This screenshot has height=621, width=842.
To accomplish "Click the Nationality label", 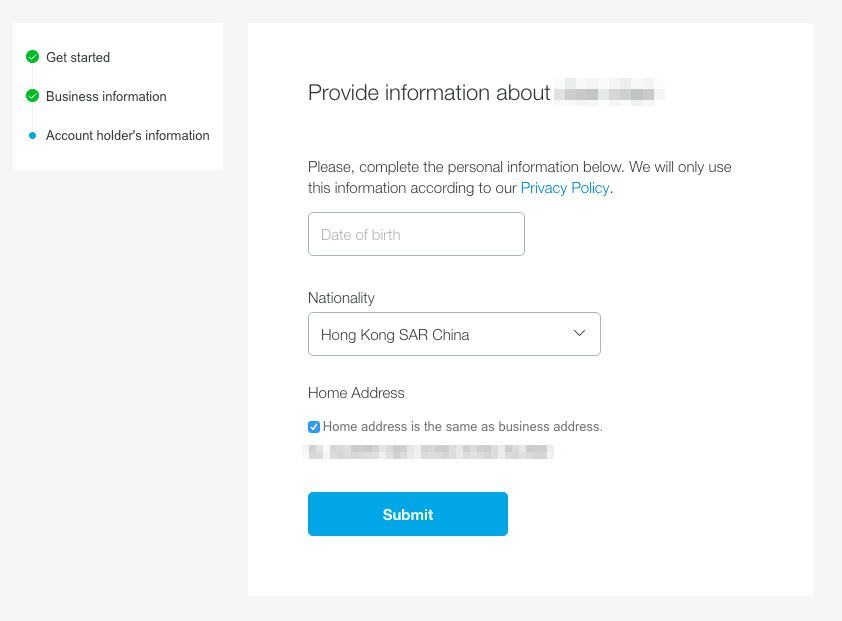I will coord(342,298).
